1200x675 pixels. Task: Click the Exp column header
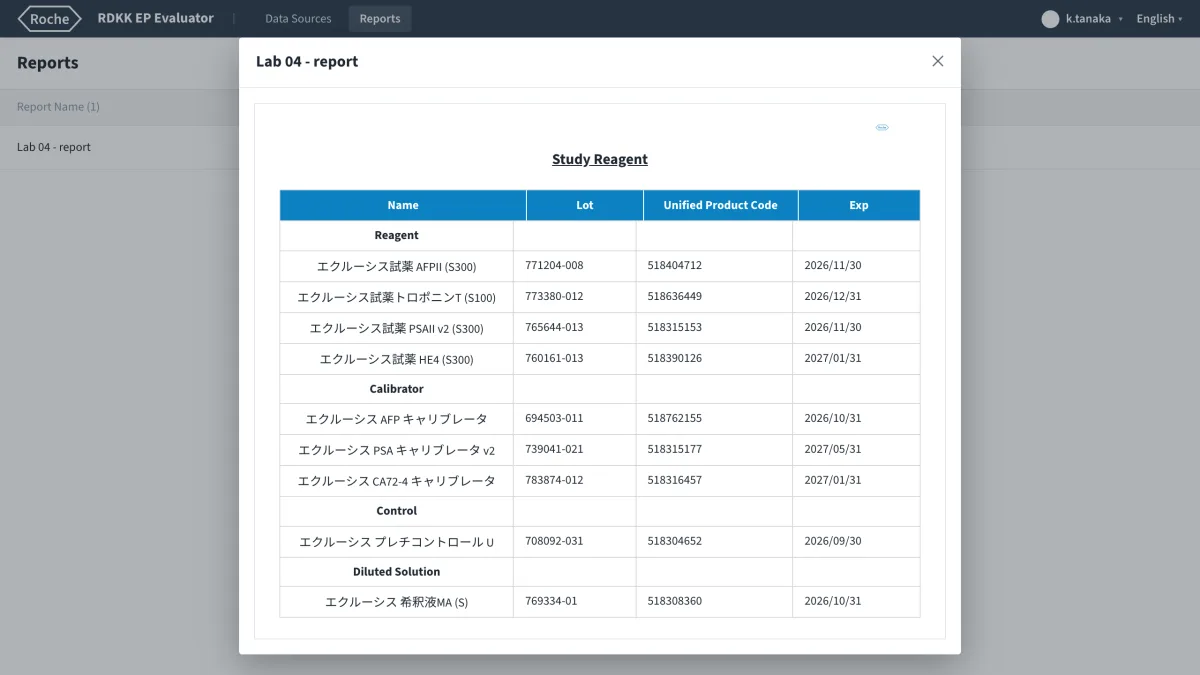pyautogui.click(x=859, y=205)
